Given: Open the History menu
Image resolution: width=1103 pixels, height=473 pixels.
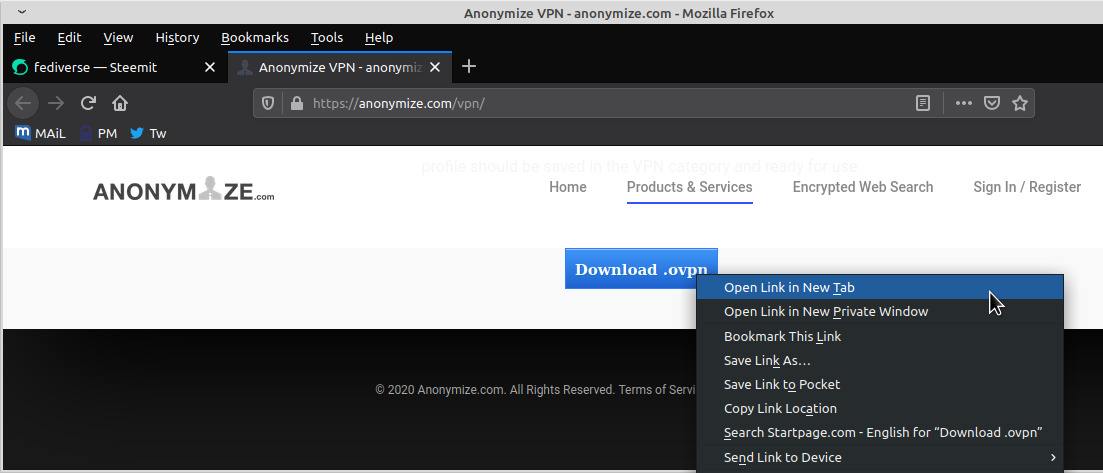Looking at the screenshot, I should tap(177, 37).
